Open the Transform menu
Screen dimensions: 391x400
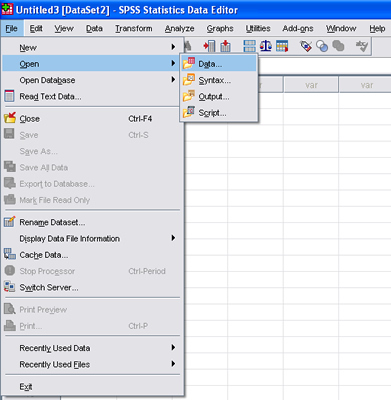134,29
